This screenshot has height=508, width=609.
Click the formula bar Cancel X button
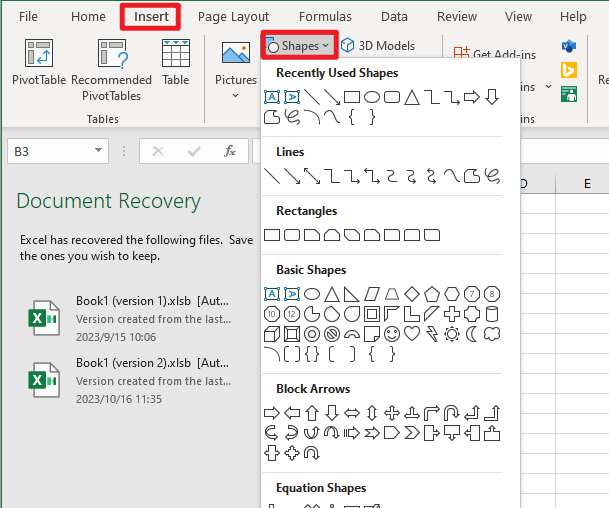pyautogui.click(x=158, y=151)
